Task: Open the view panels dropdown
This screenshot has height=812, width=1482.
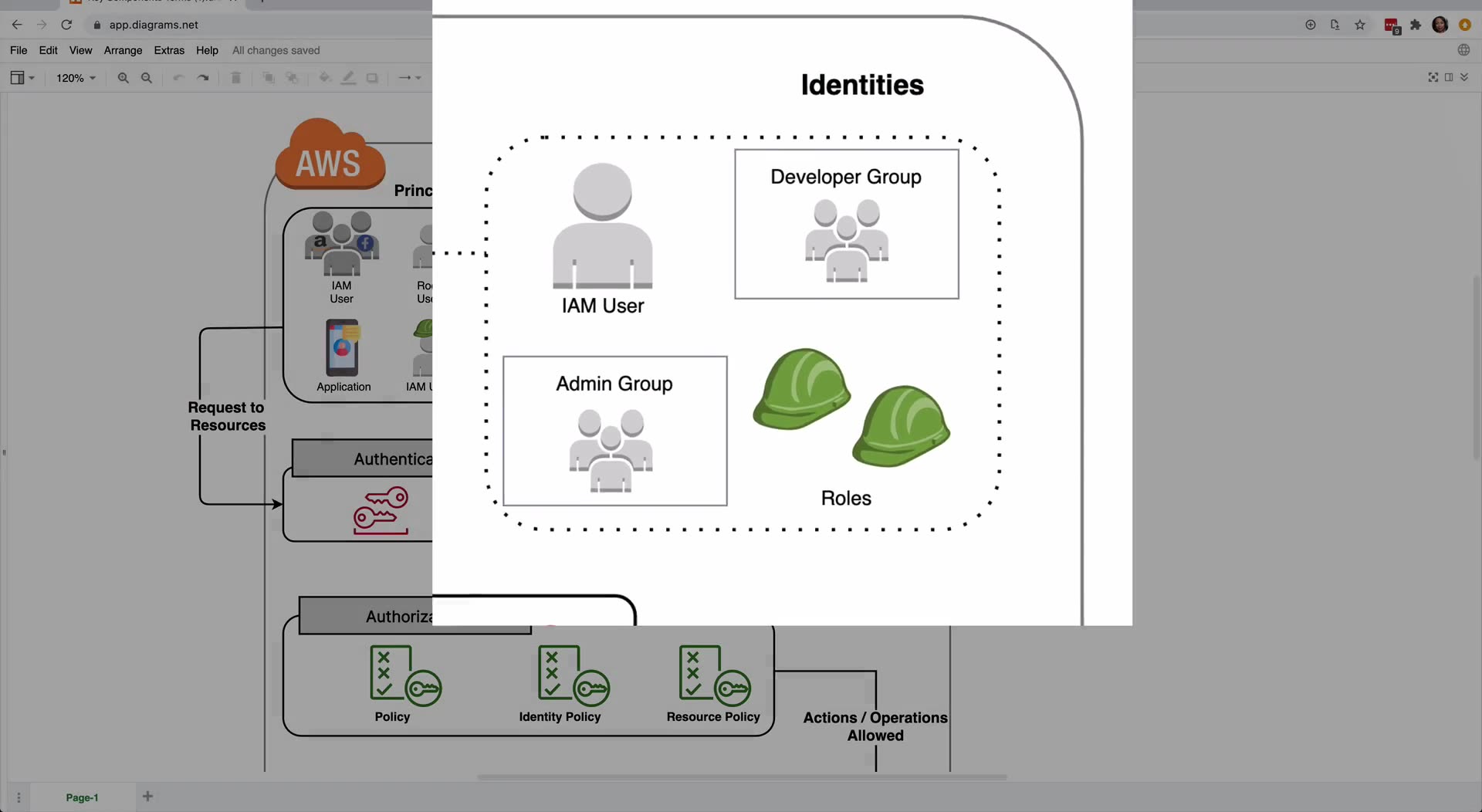Action: (x=22, y=78)
